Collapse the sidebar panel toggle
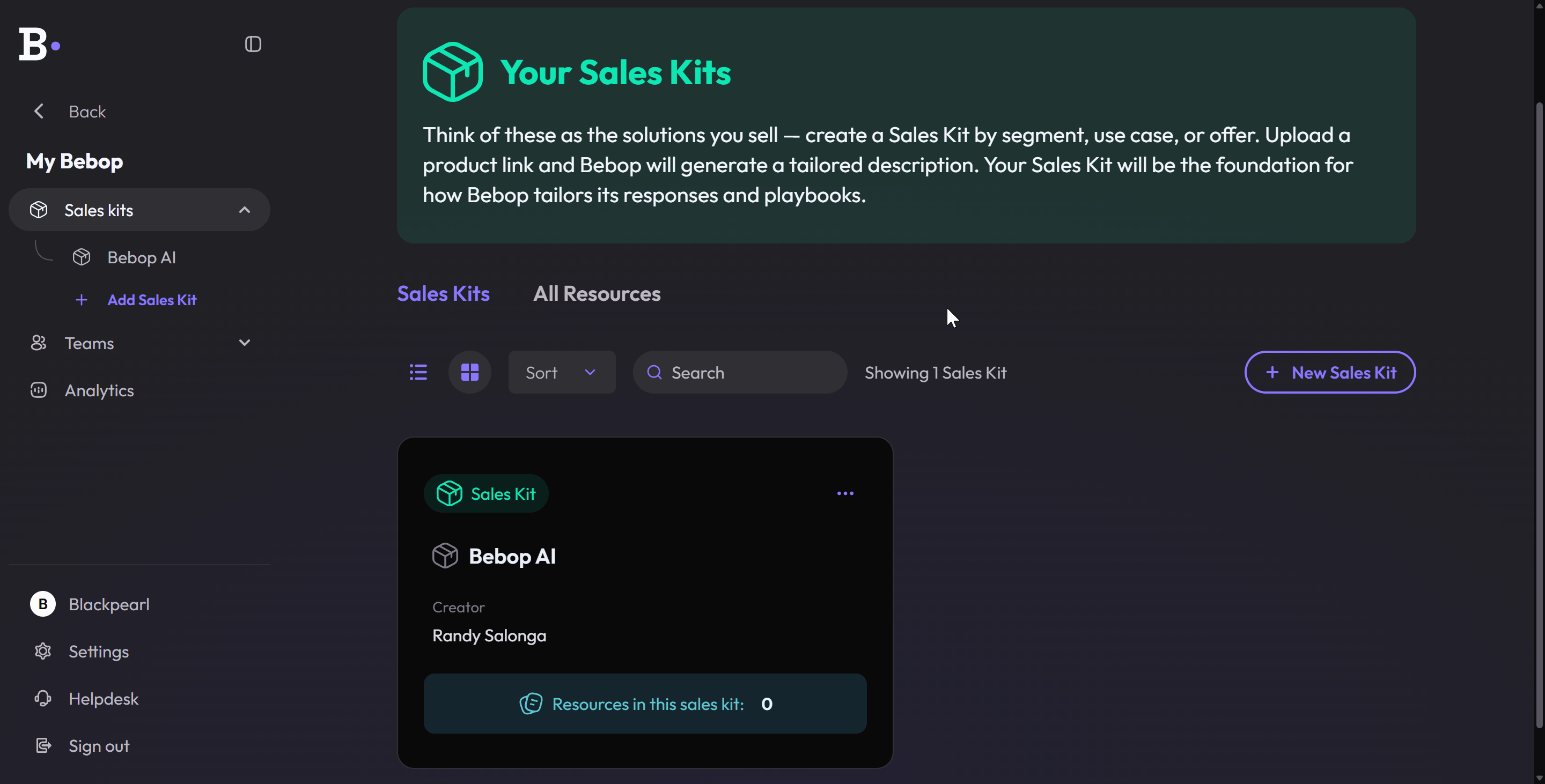This screenshot has width=1545, height=784. coord(253,45)
